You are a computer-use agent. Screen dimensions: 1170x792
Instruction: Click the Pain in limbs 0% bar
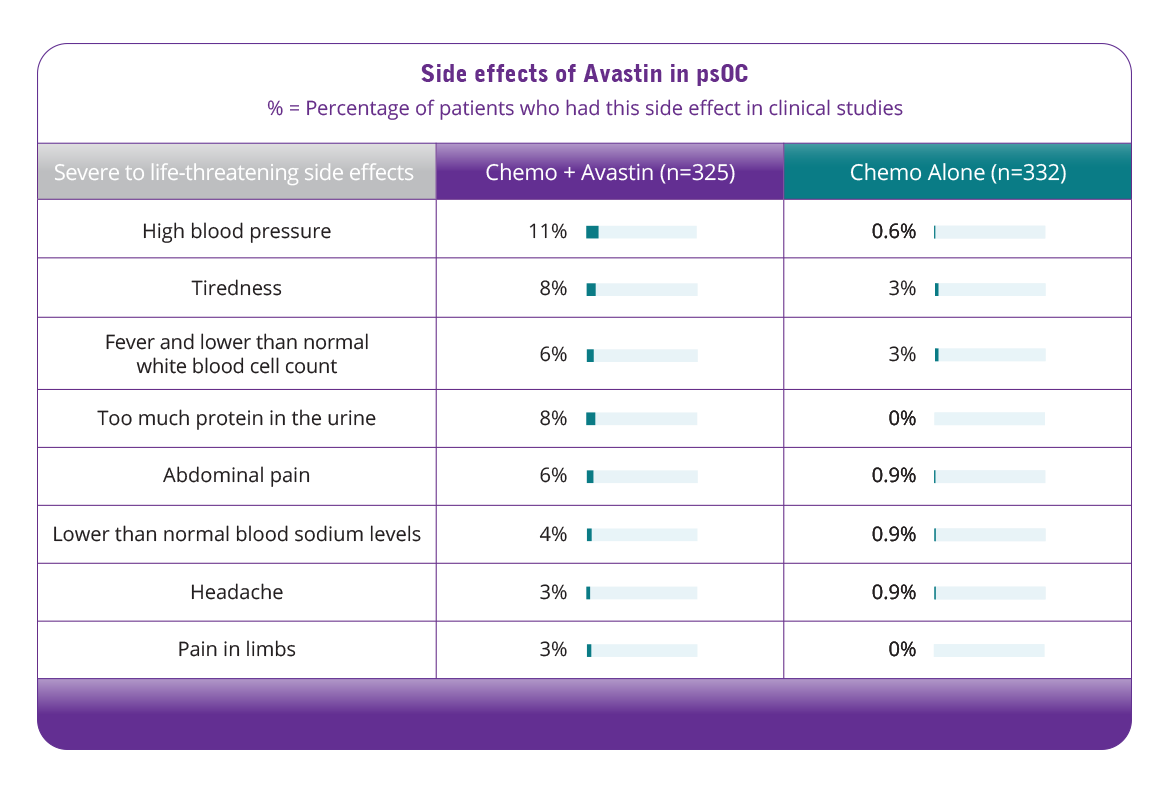tap(989, 650)
